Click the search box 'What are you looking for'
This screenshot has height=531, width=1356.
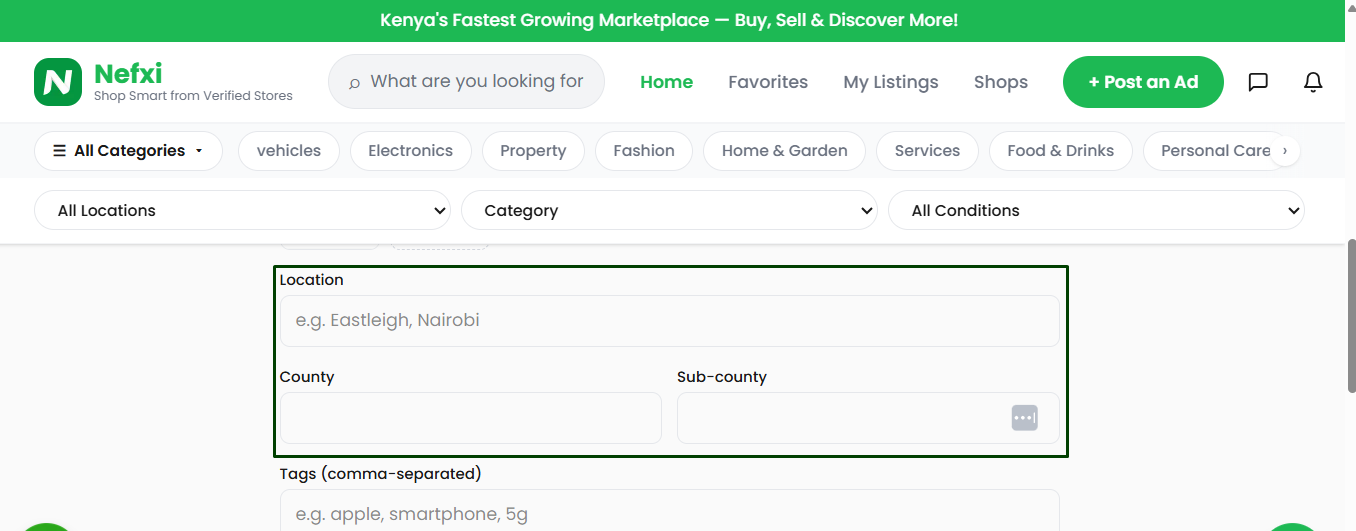(x=467, y=82)
